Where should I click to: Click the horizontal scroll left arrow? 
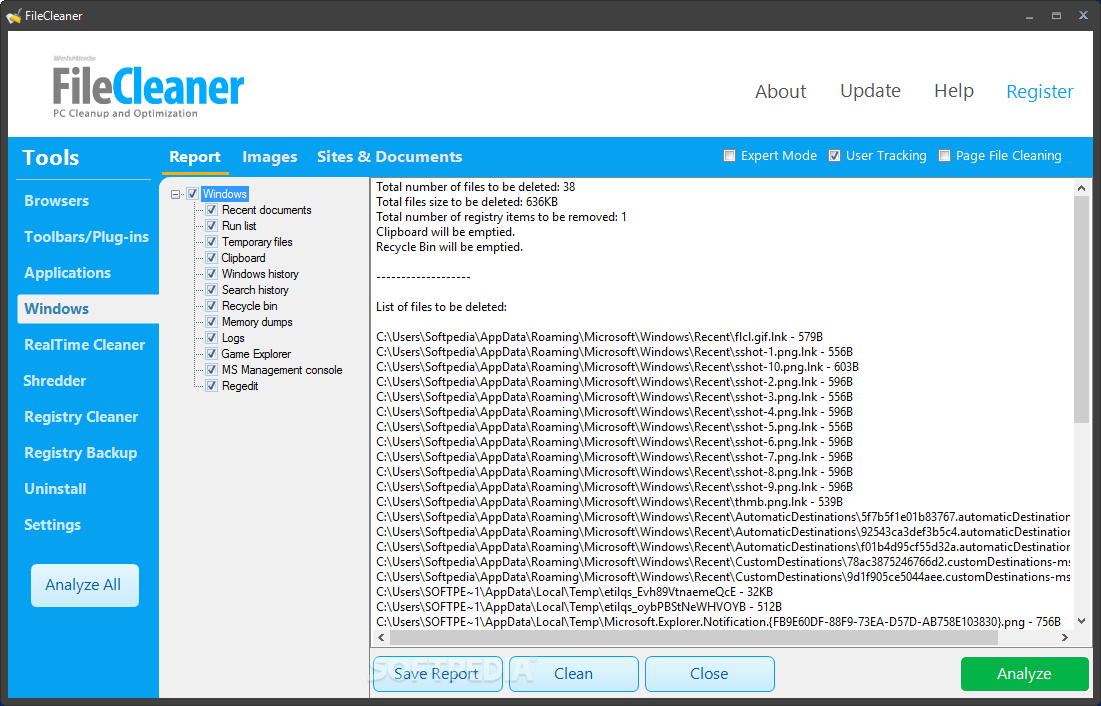381,638
